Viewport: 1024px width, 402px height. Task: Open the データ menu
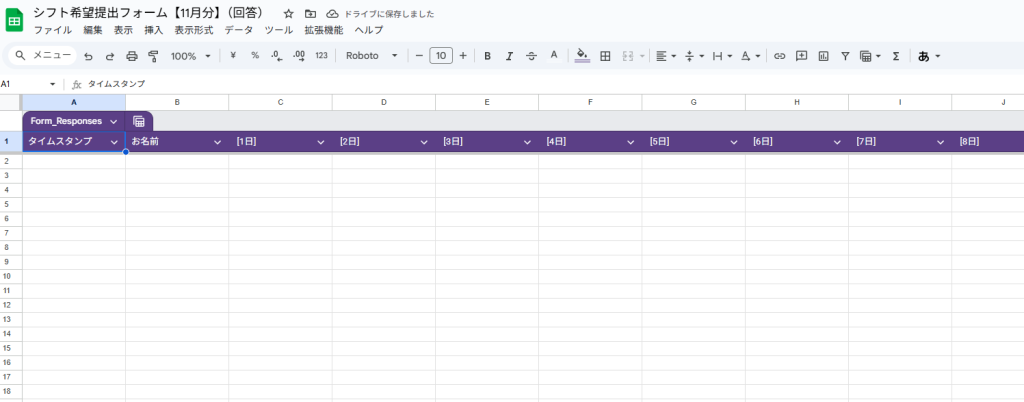coord(238,30)
